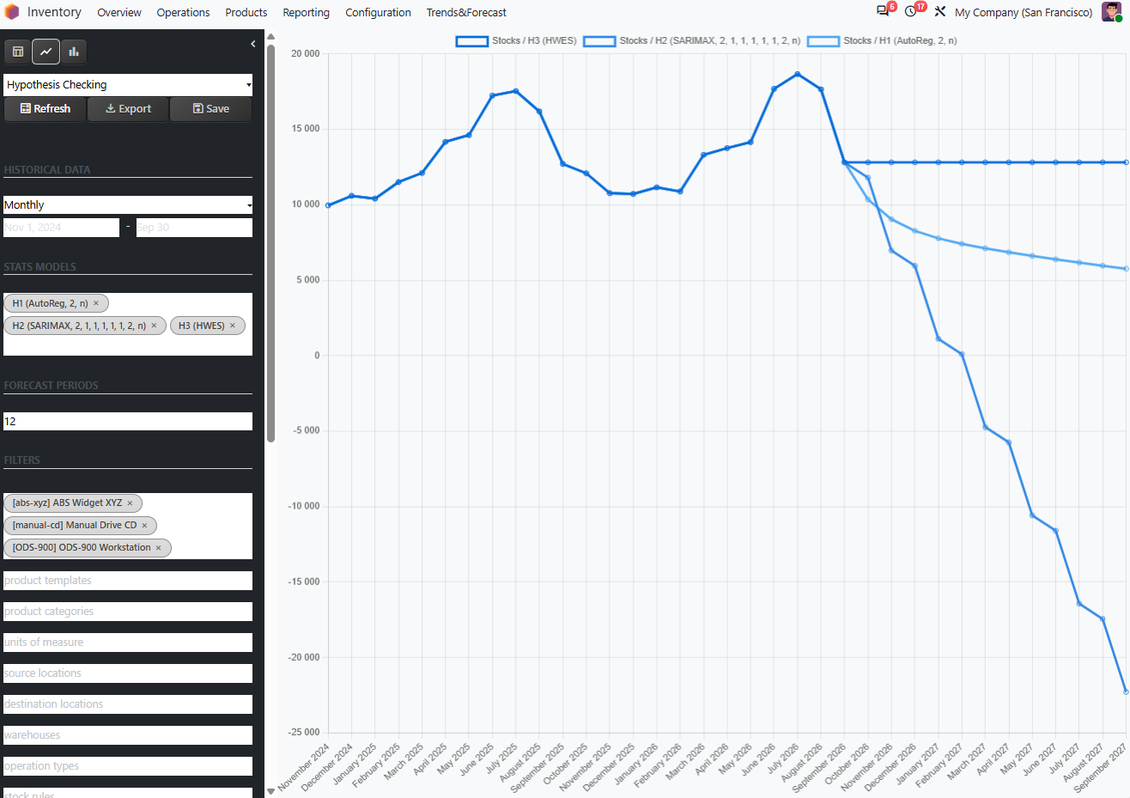Viewport: 1130px width, 798px height.
Task: Switch to the line chart view icon
Action: pyautogui.click(x=45, y=51)
